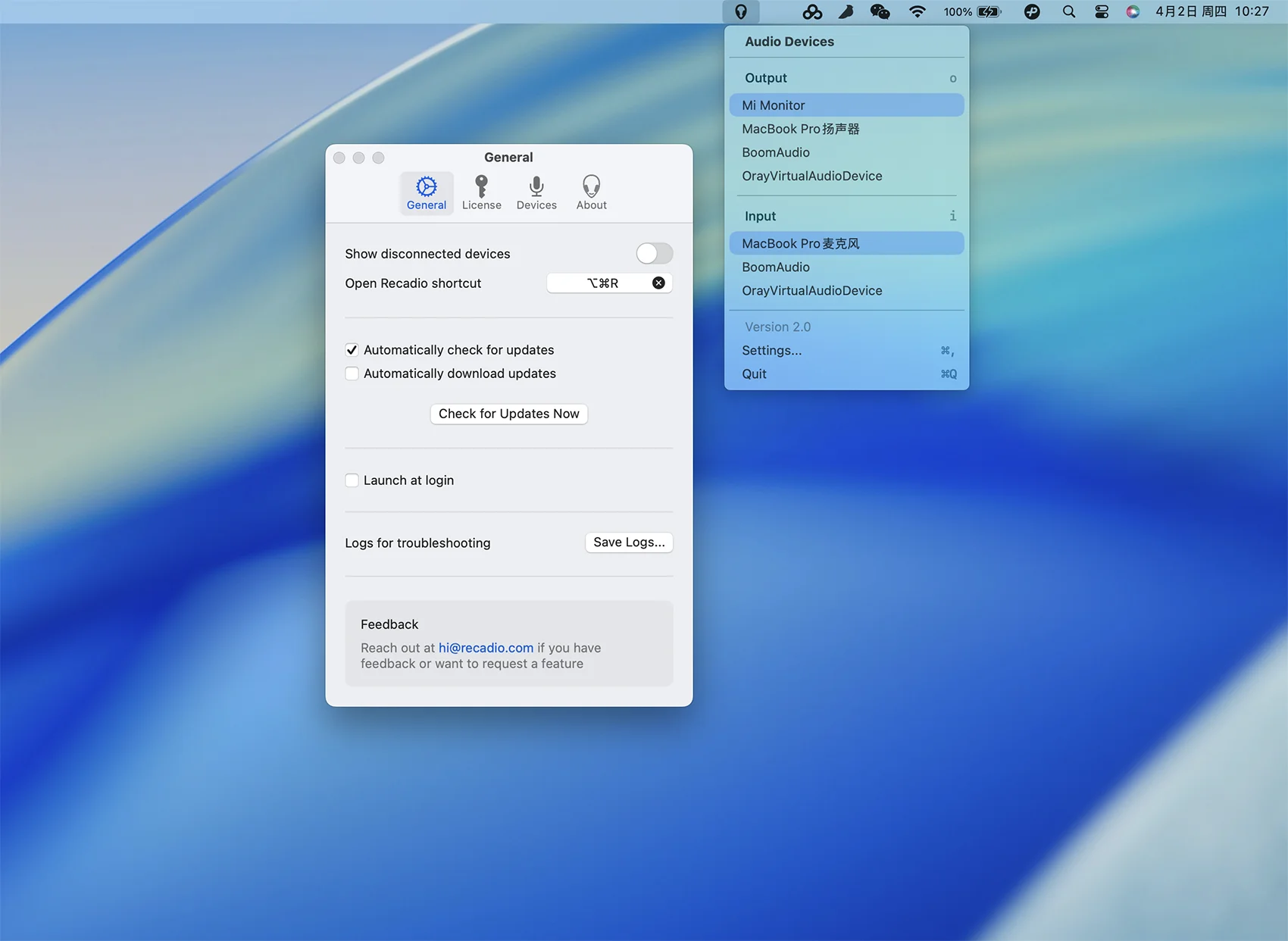
Task: Uncheck Automatically check for updates
Action: [352, 350]
